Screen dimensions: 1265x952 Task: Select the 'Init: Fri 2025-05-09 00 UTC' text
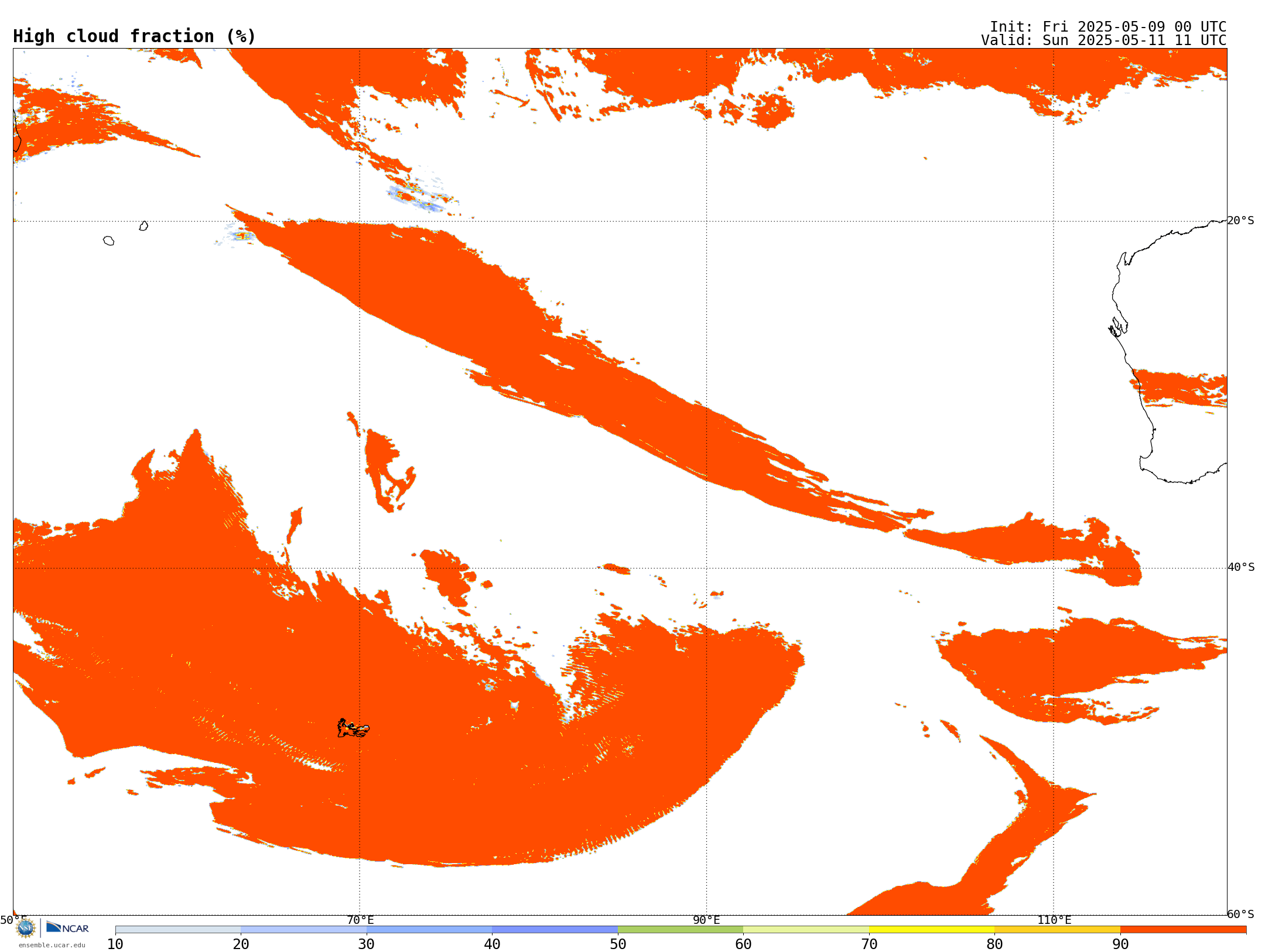[x=1108, y=27]
